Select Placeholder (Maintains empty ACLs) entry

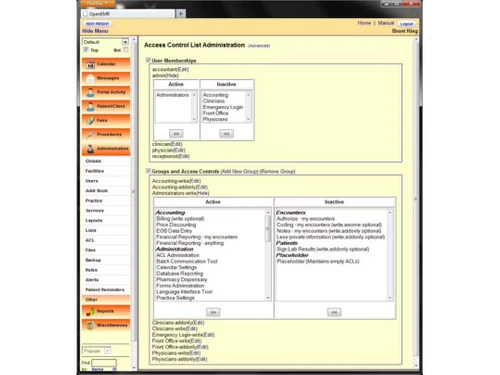[x=318, y=261]
